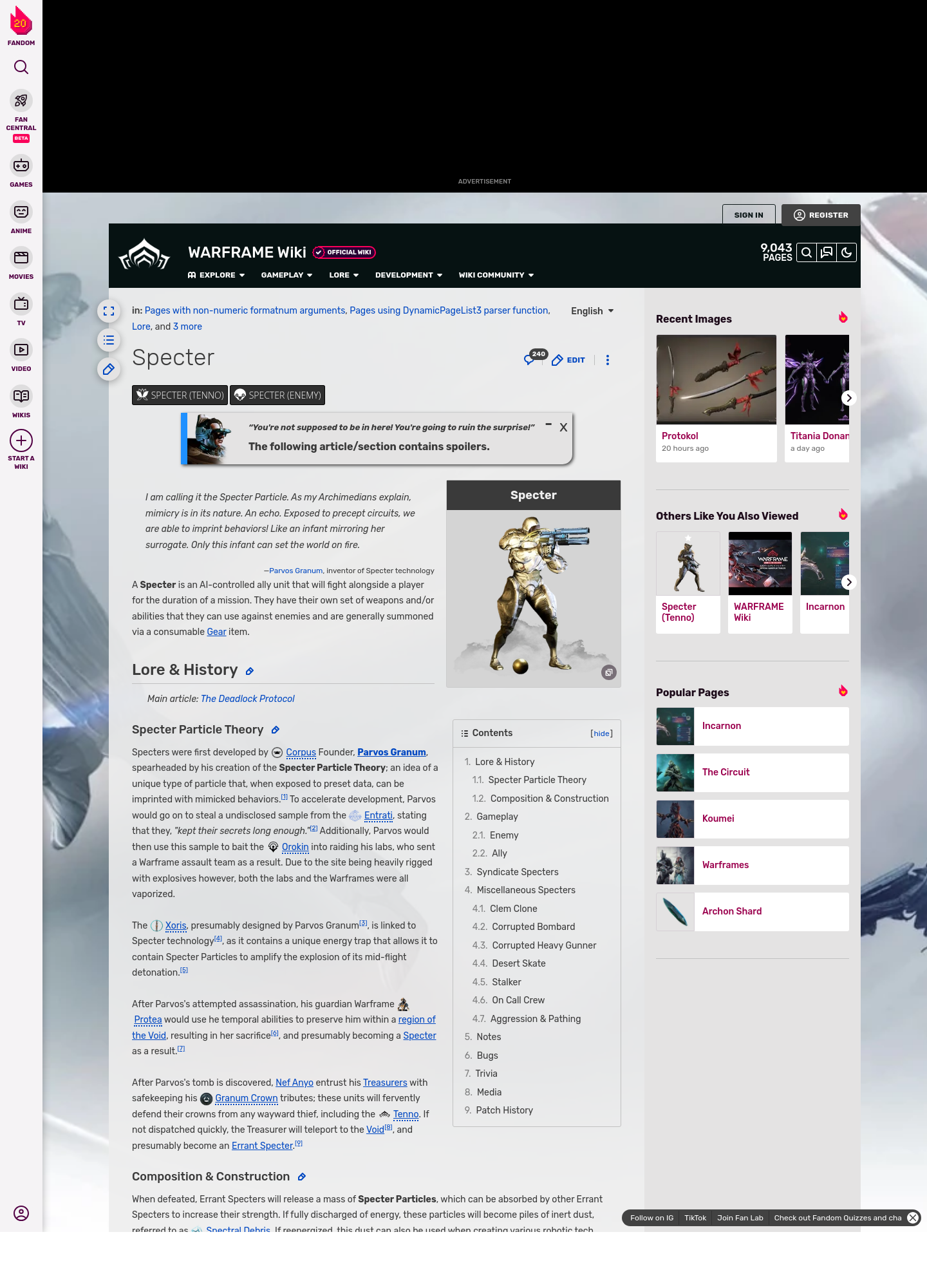Minimize the spoiler warning banner
This screenshot has height=1288, width=927.
(548, 425)
